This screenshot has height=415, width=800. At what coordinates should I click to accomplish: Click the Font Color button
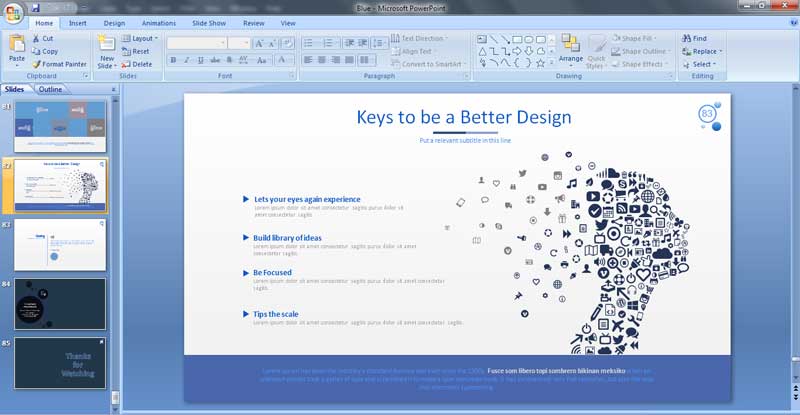tap(282, 60)
